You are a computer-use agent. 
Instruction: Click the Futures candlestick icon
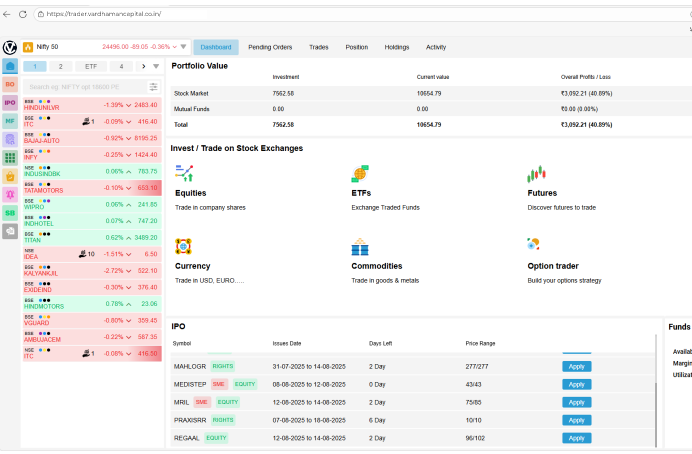[x=536, y=174]
